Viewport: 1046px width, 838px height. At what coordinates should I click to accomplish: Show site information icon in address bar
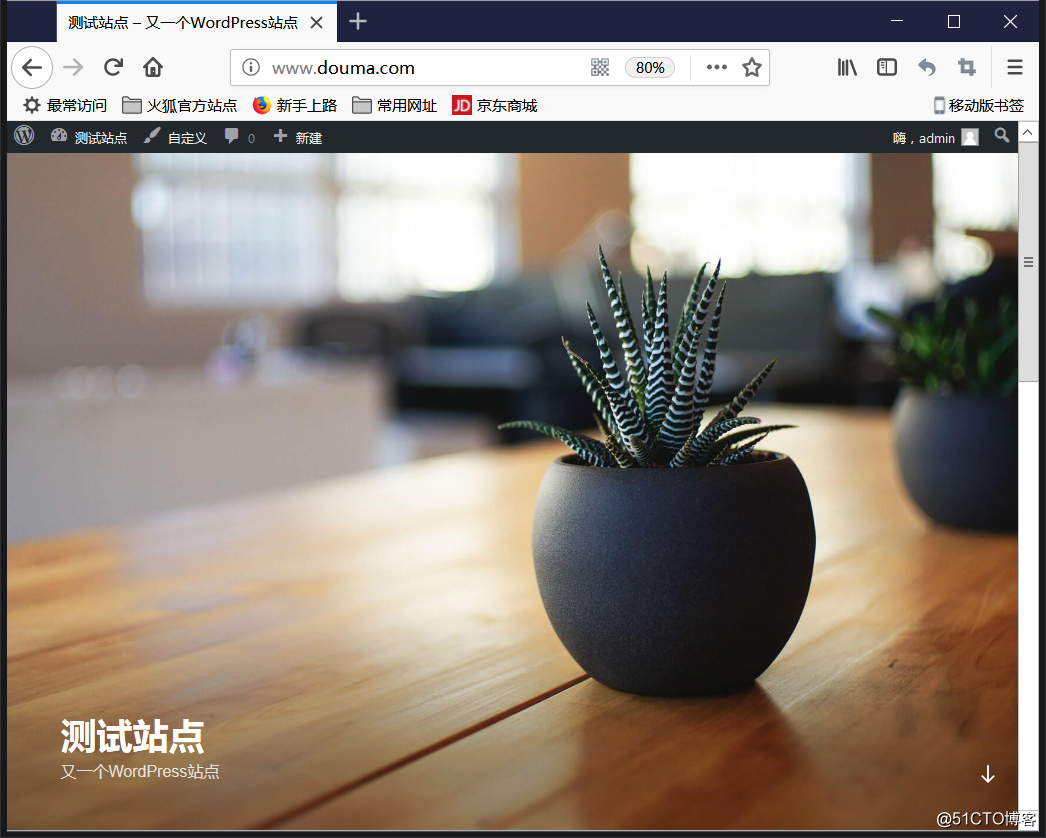click(251, 67)
